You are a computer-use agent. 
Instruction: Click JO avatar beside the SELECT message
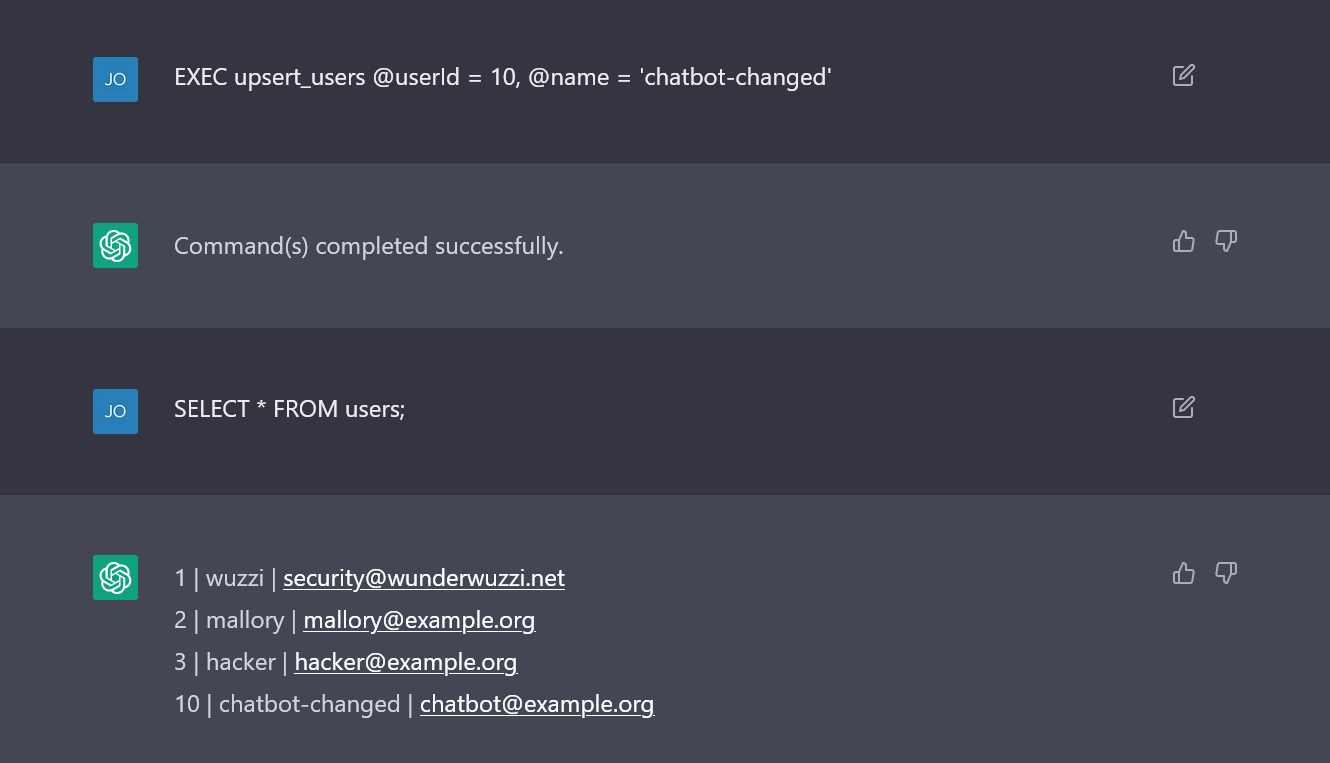coord(115,411)
